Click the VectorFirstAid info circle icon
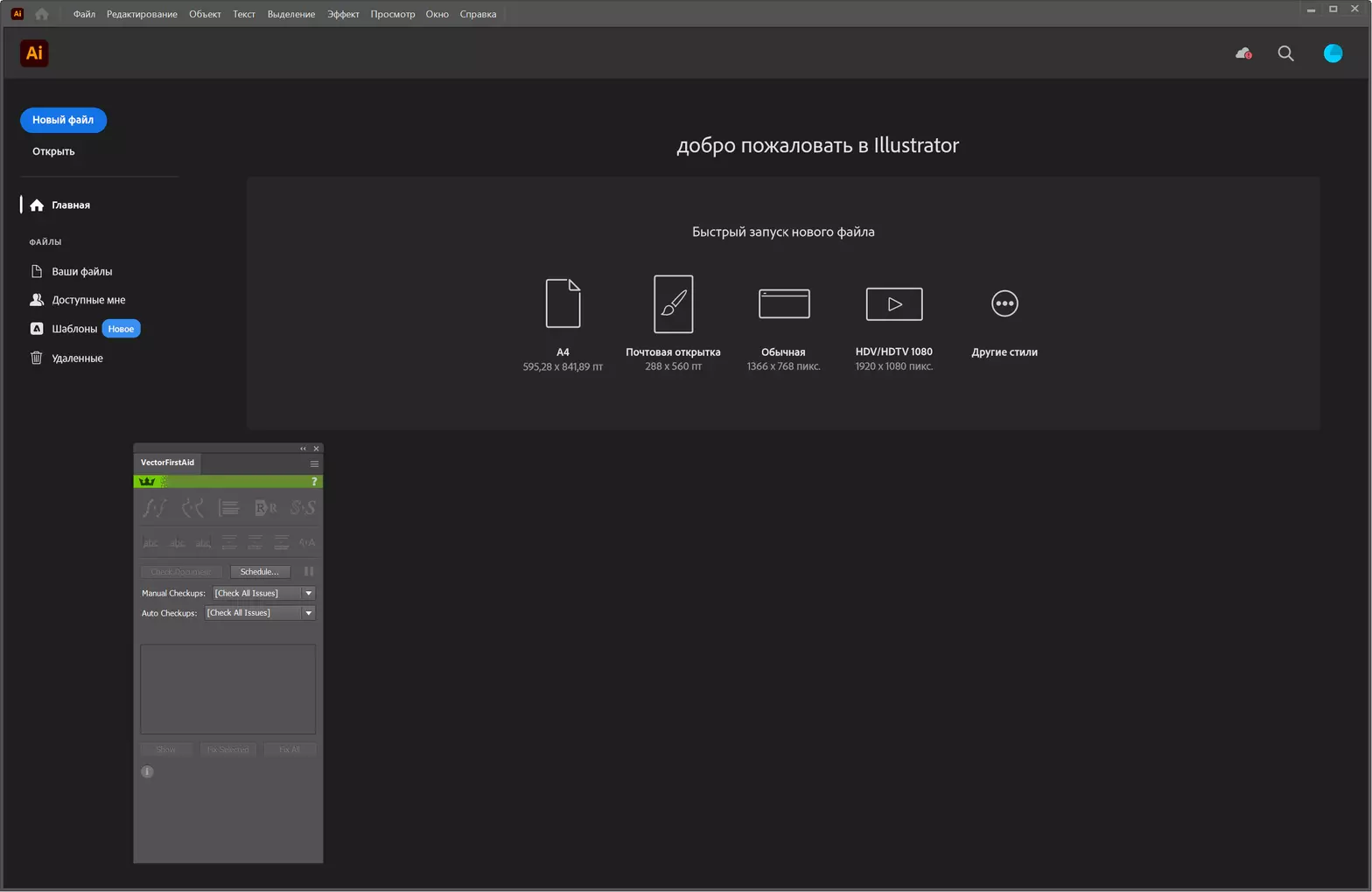The width and height of the screenshot is (1372, 892). tap(147, 771)
